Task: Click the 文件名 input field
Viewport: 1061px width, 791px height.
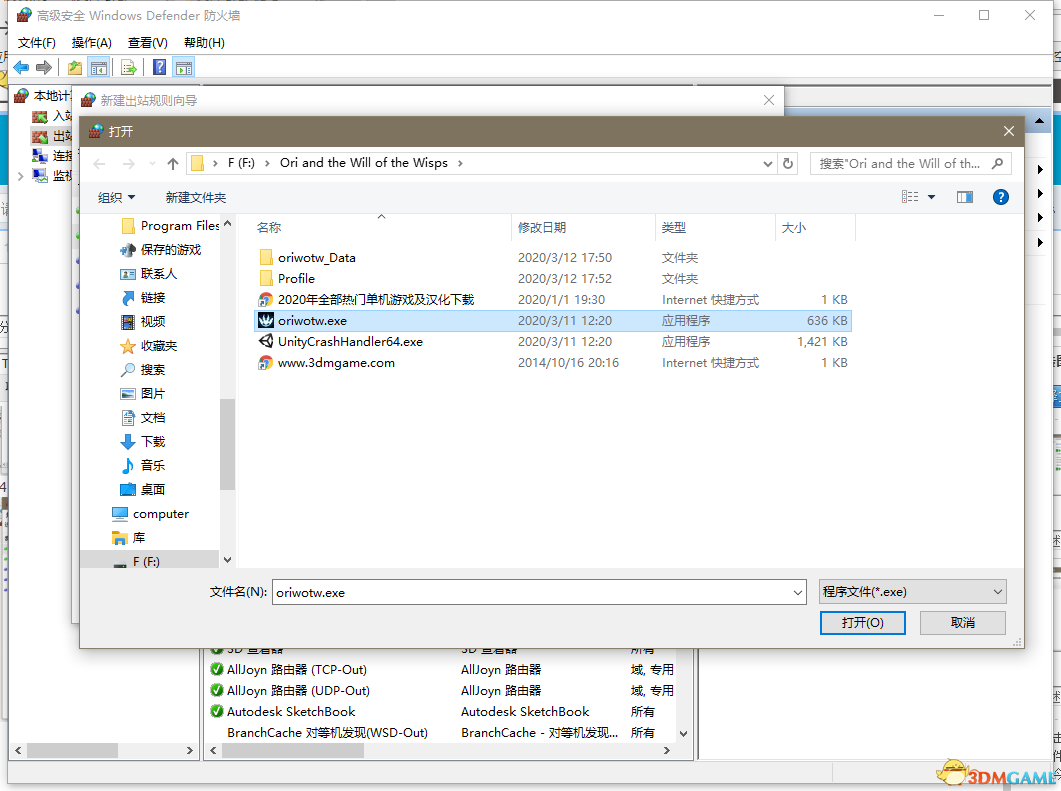Action: click(532, 592)
